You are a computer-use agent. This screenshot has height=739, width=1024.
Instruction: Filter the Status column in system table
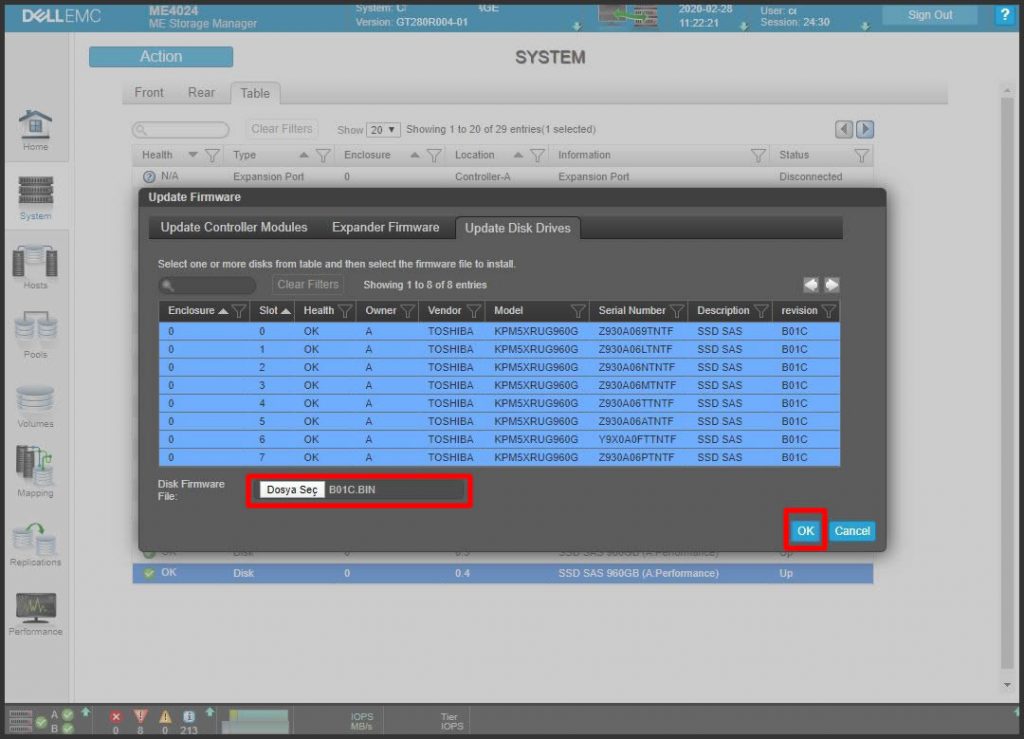(x=861, y=155)
